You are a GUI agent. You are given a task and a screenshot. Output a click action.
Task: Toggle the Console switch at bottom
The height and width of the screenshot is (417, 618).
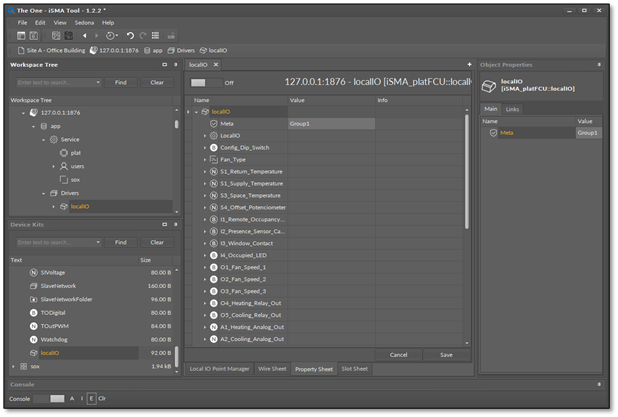[50, 398]
